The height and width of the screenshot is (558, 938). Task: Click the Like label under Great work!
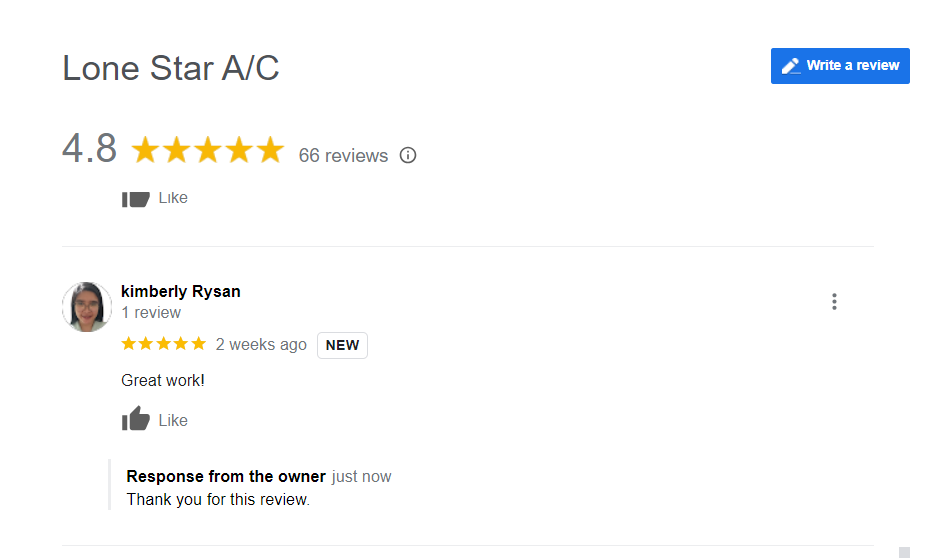point(173,420)
